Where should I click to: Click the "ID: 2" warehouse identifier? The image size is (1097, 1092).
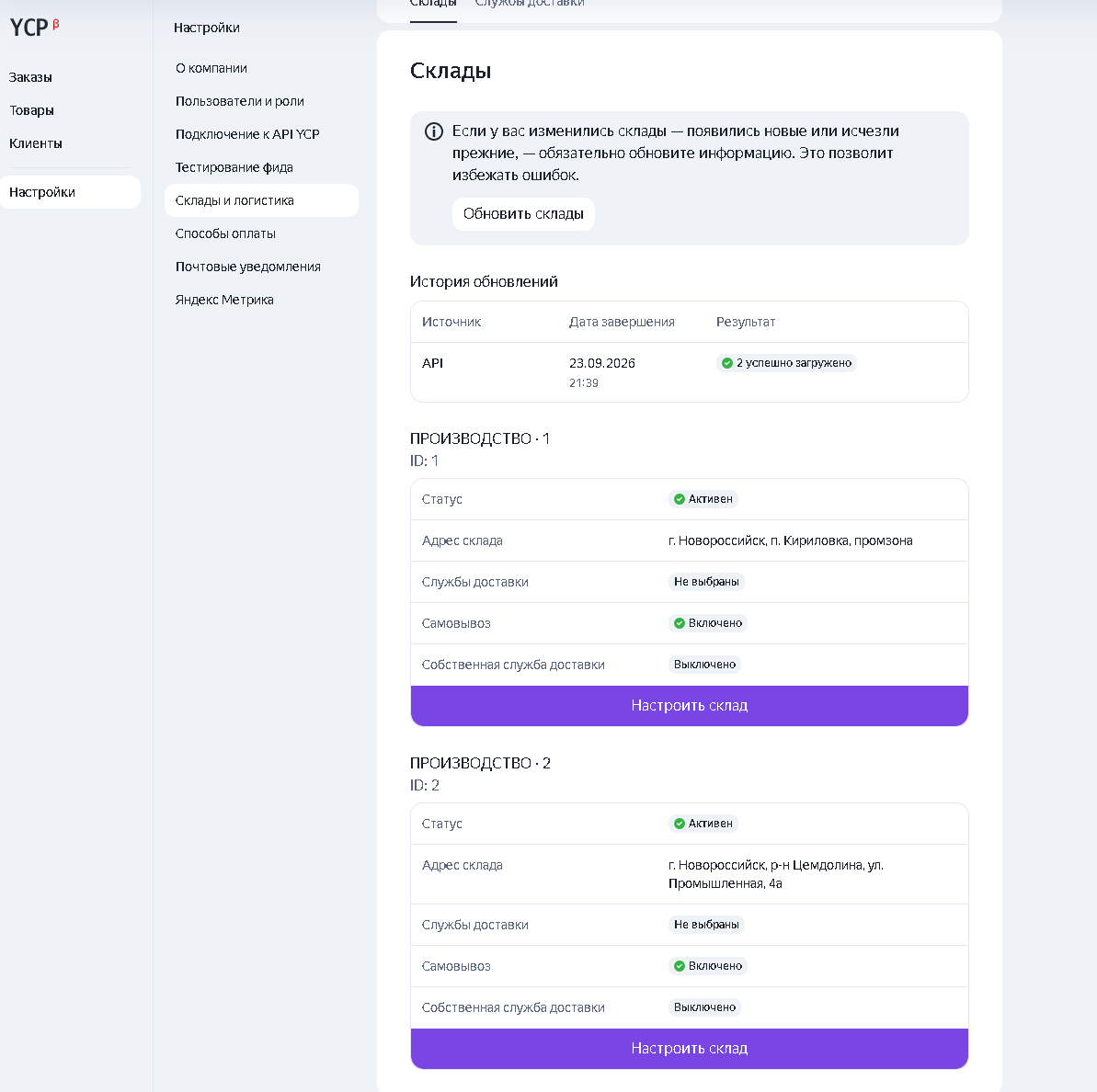[x=425, y=786]
